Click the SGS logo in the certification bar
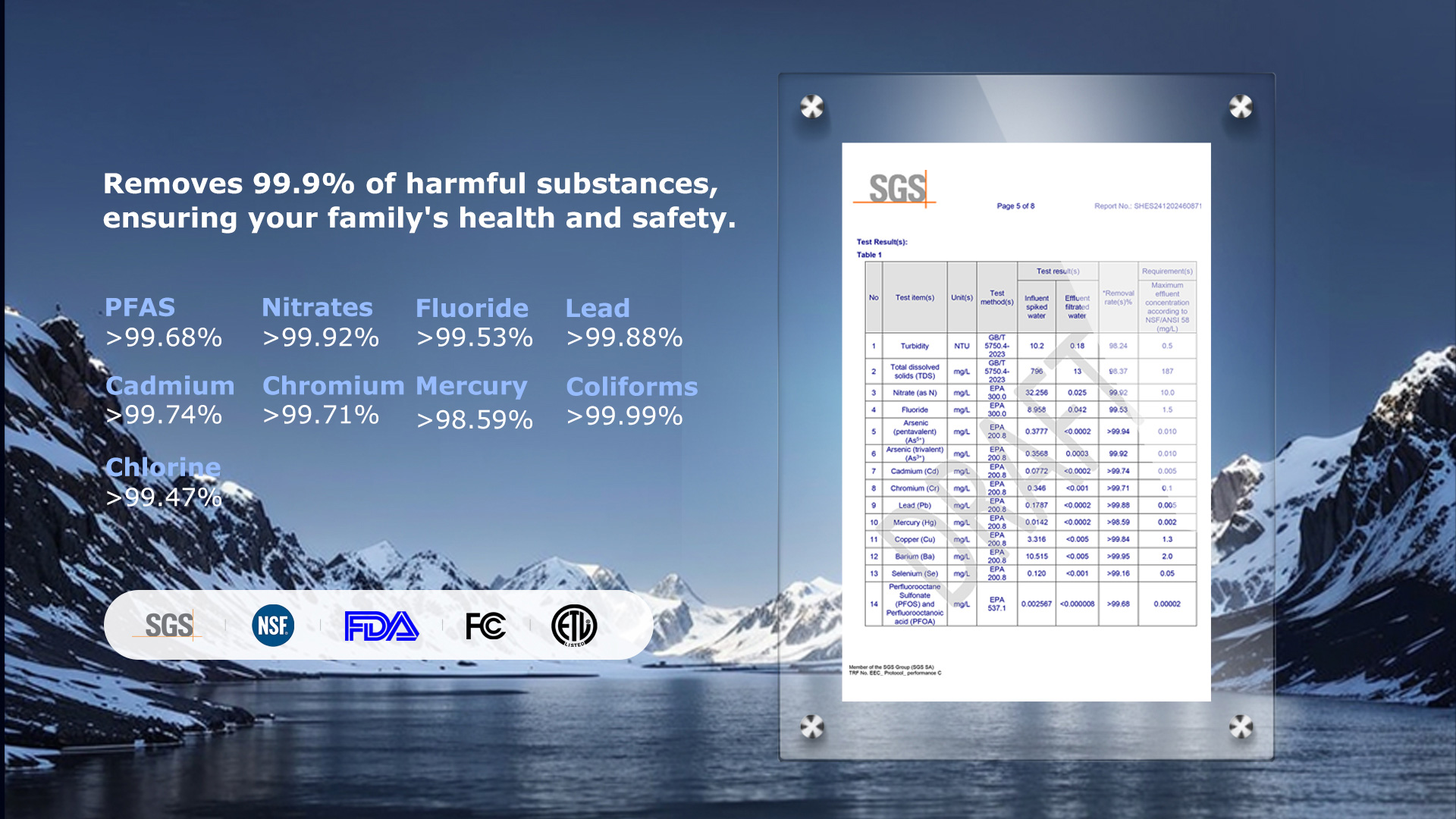 168,626
